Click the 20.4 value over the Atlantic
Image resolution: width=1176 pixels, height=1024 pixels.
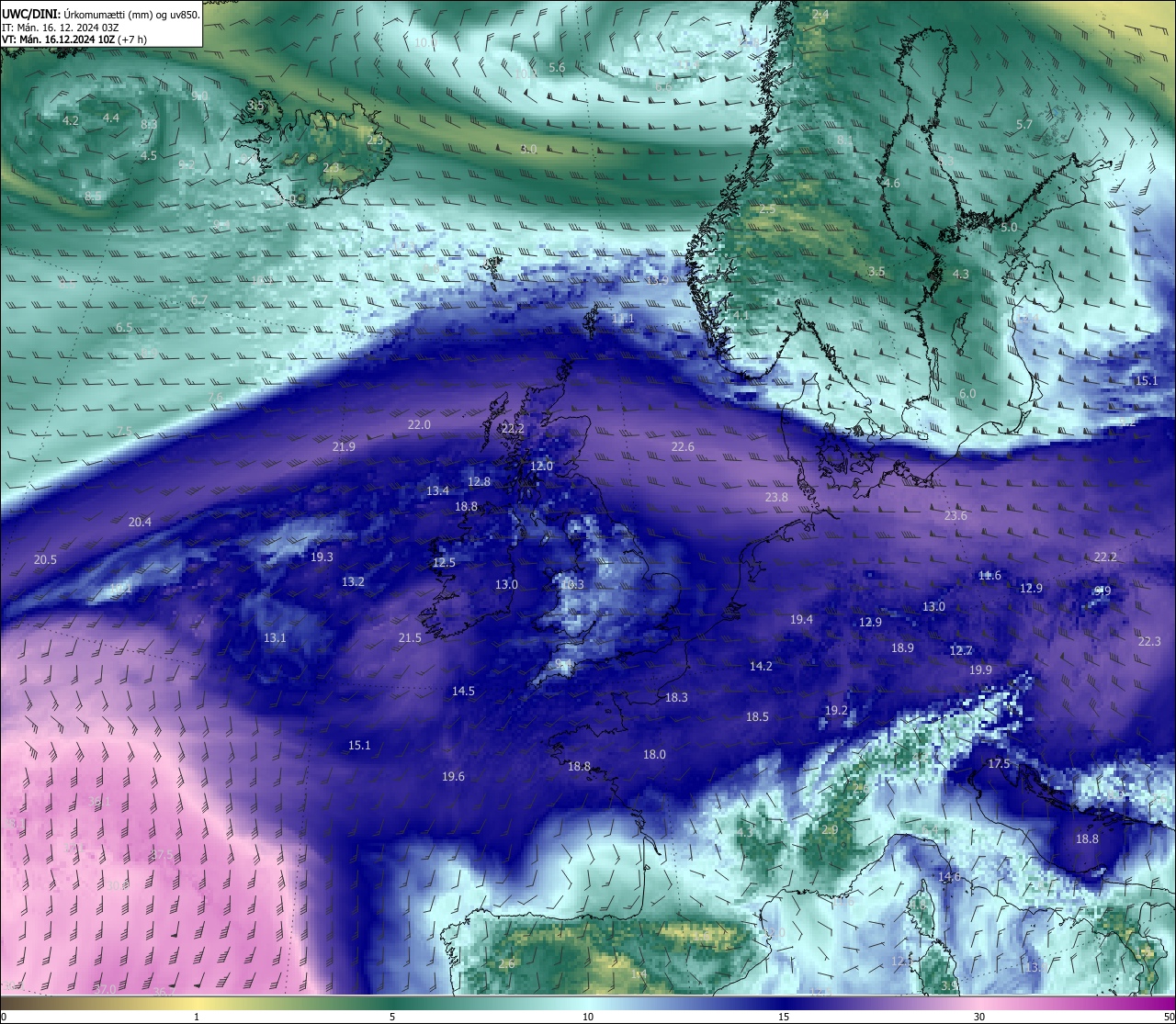[x=140, y=521]
